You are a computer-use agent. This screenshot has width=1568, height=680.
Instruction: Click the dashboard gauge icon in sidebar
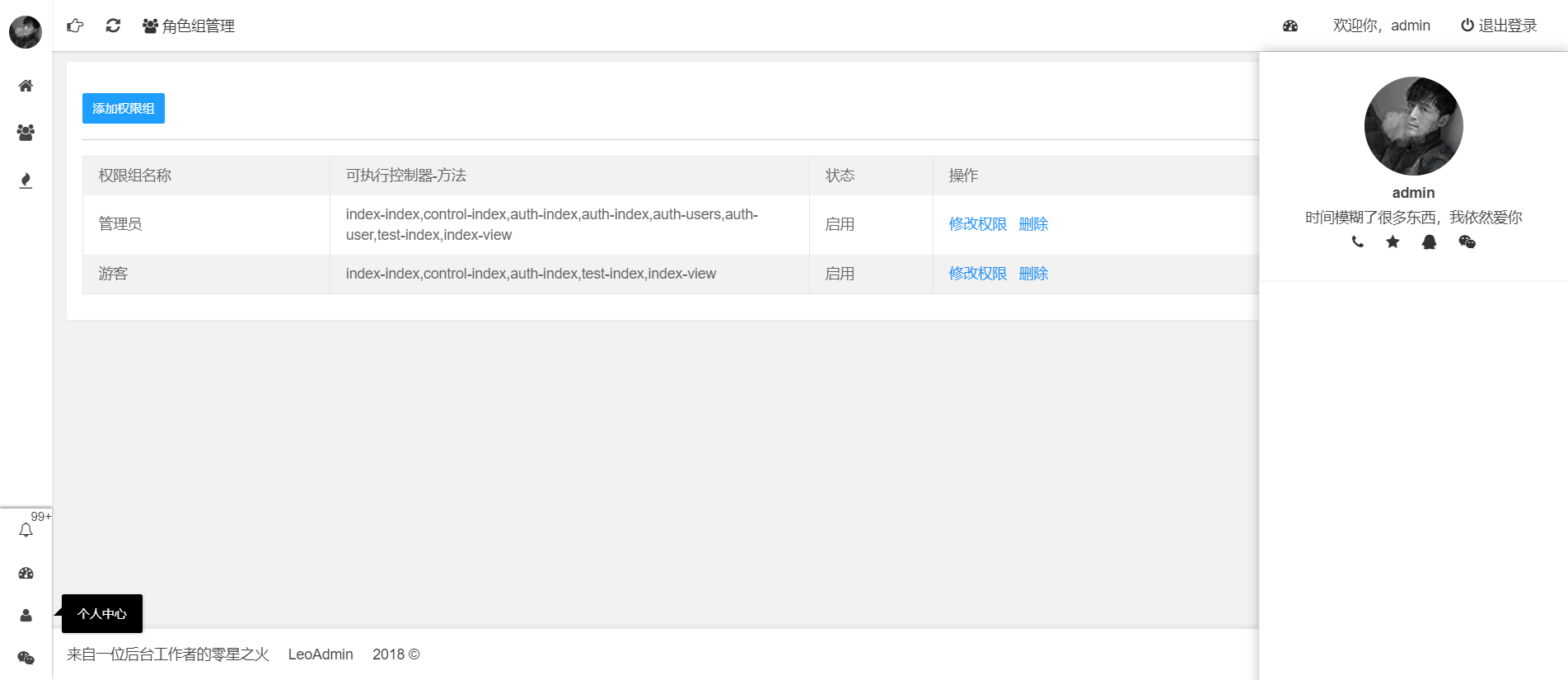click(26, 573)
